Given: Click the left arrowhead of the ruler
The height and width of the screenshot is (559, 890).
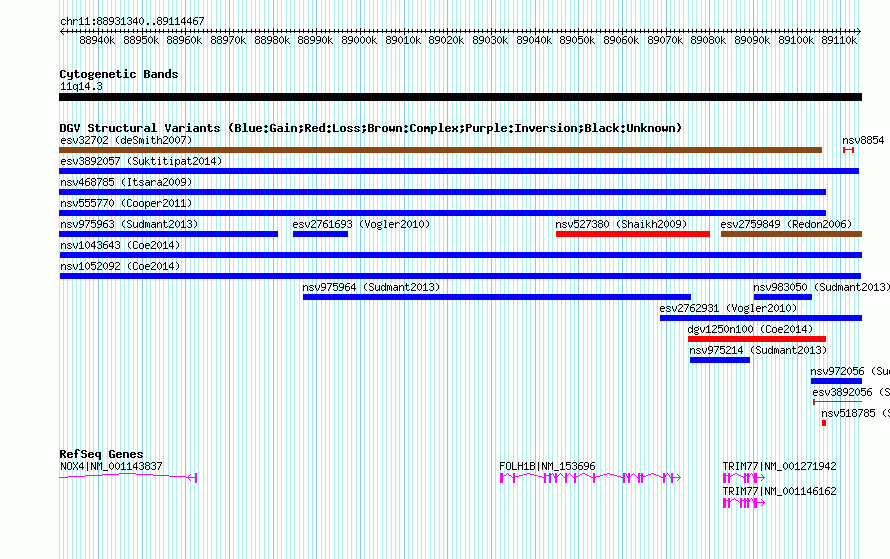Looking at the screenshot, I should pos(62,32).
